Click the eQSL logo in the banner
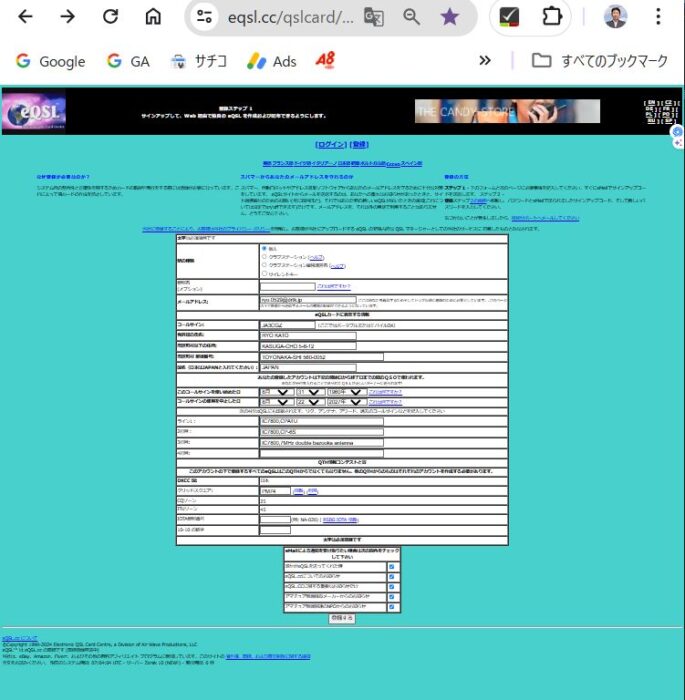The width and height of the screenshot is (685, 700). point(34,112)
